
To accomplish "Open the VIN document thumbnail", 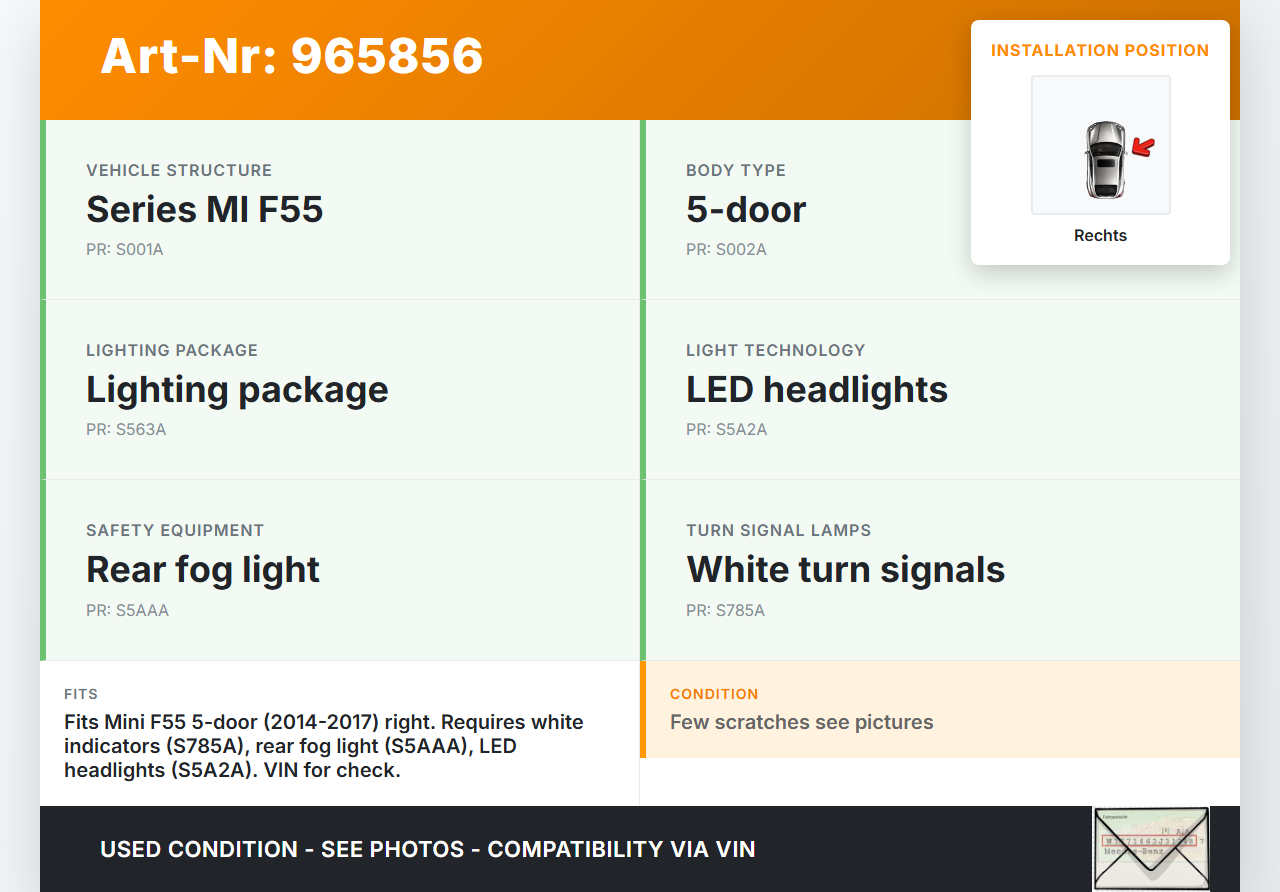I will [x=1150, y=848].
